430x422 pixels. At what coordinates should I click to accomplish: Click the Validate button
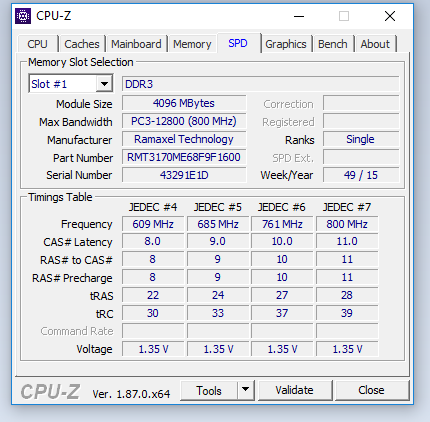tap(295, 390)
